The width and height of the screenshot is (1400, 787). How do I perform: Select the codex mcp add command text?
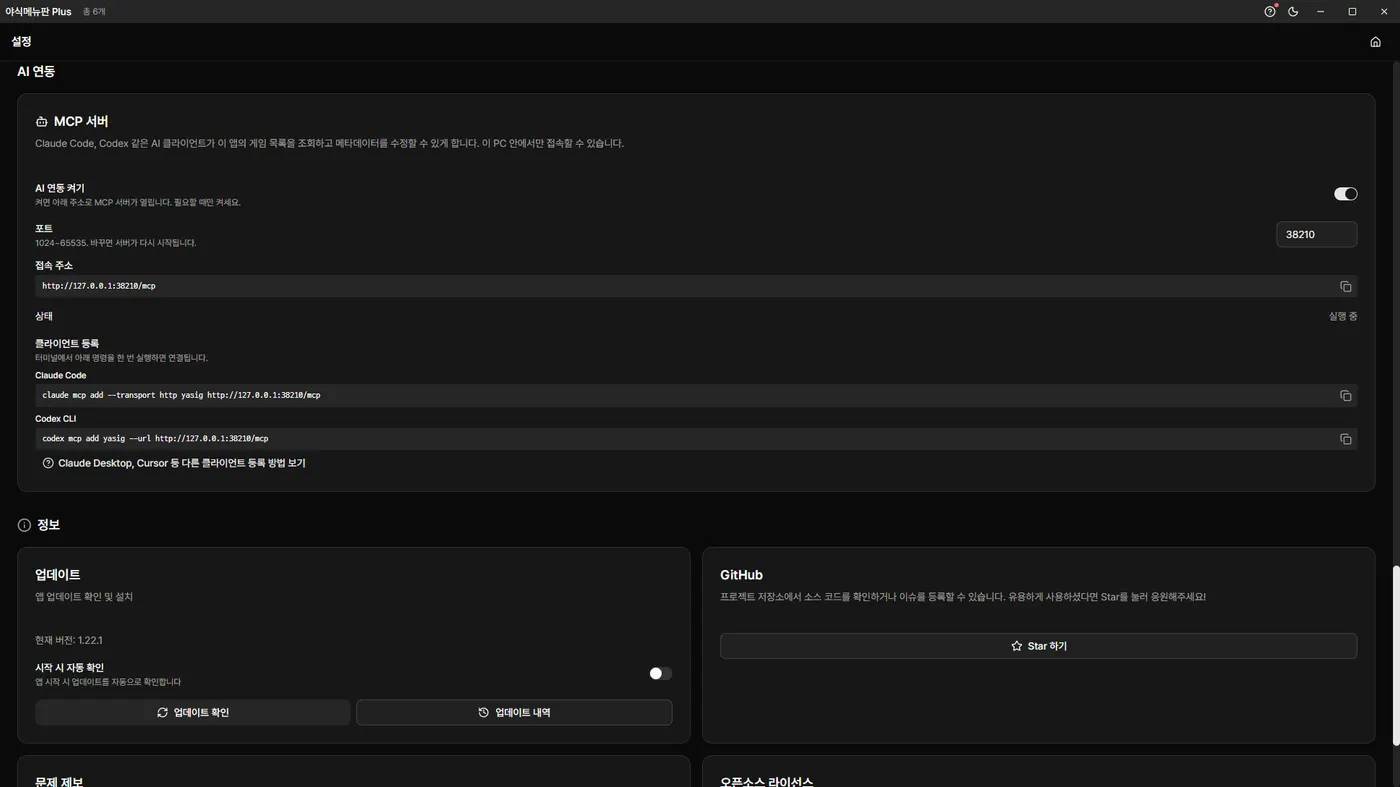click(x=155, y=438)
